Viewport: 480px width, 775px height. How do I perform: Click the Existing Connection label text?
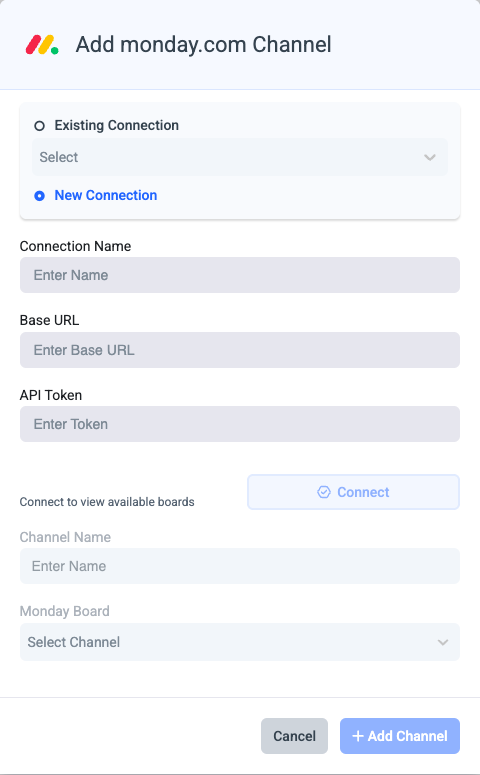(117, 126)
